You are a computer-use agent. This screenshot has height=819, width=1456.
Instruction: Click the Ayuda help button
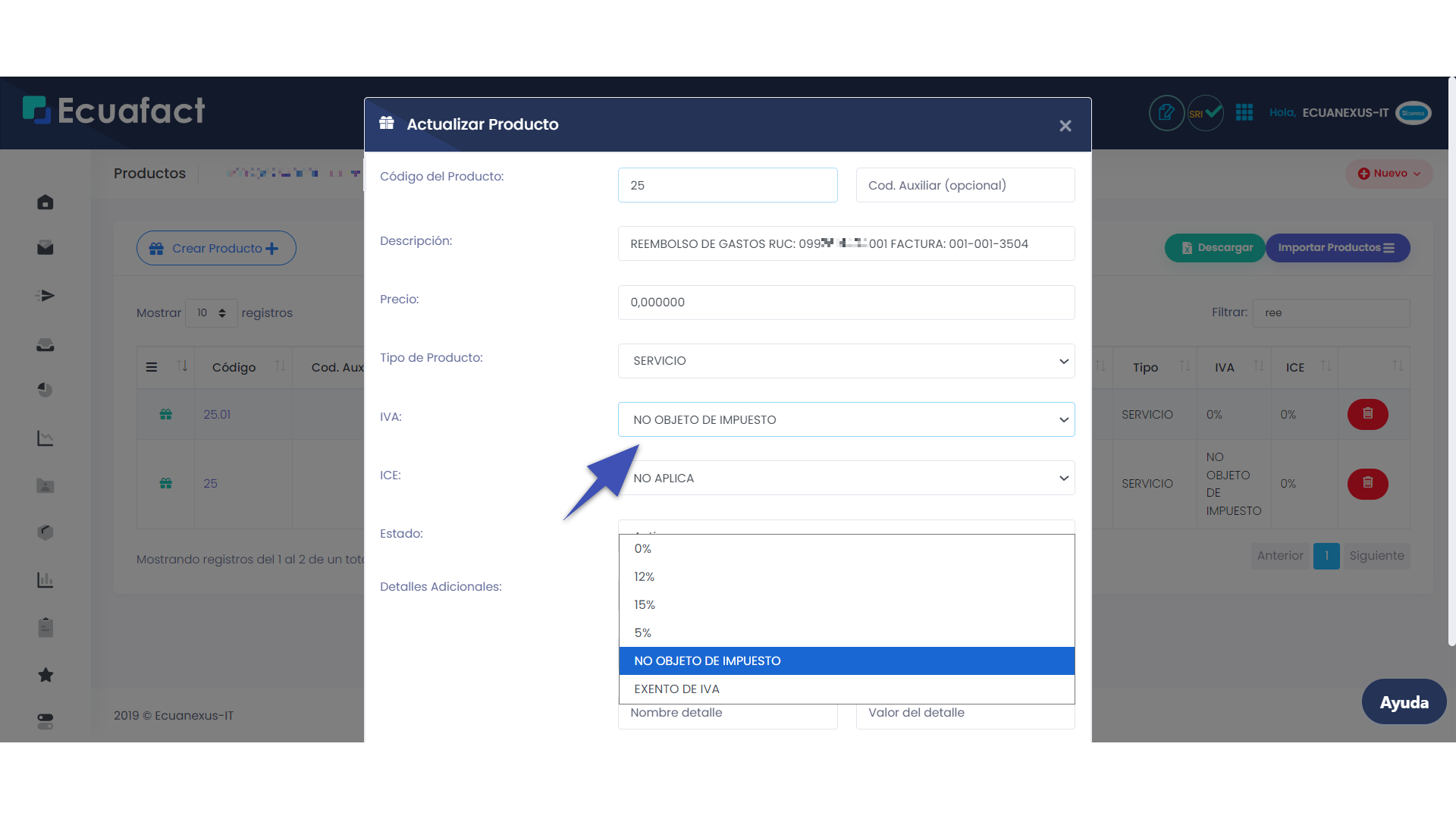[x=1404, y=702]
